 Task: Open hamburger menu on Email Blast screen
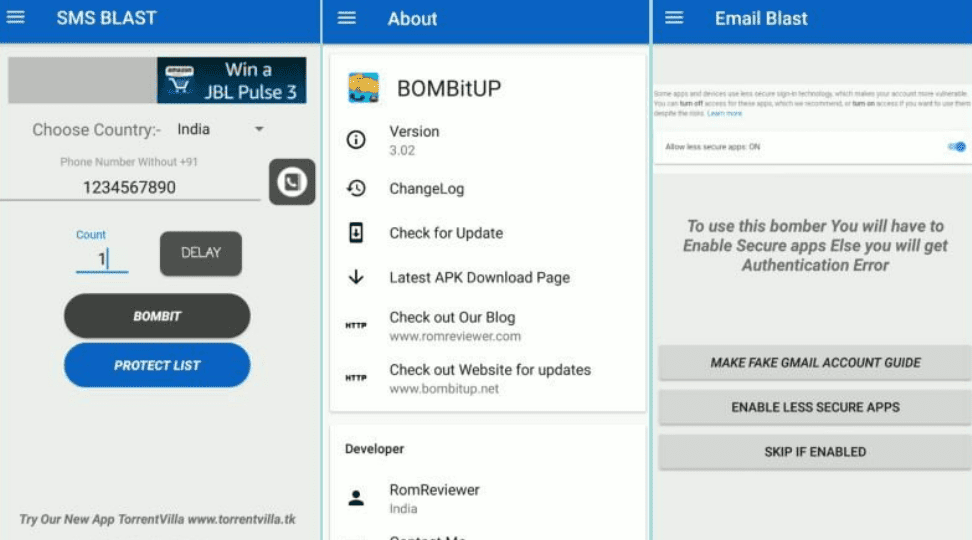[674, 18]
